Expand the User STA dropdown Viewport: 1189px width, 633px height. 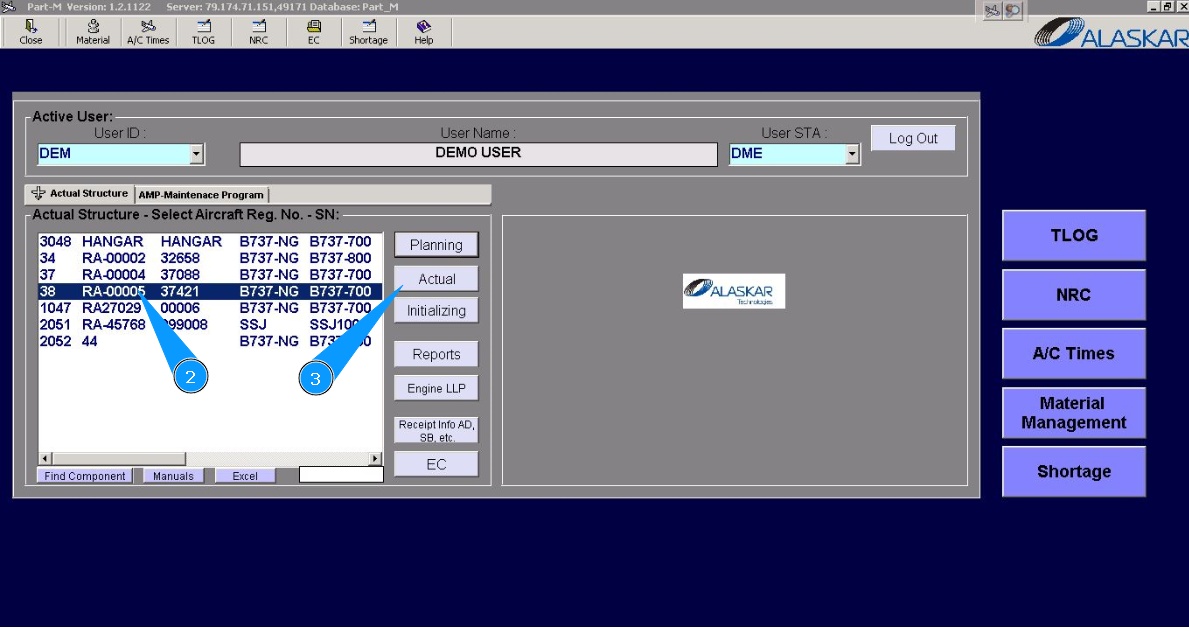[852, 154]
